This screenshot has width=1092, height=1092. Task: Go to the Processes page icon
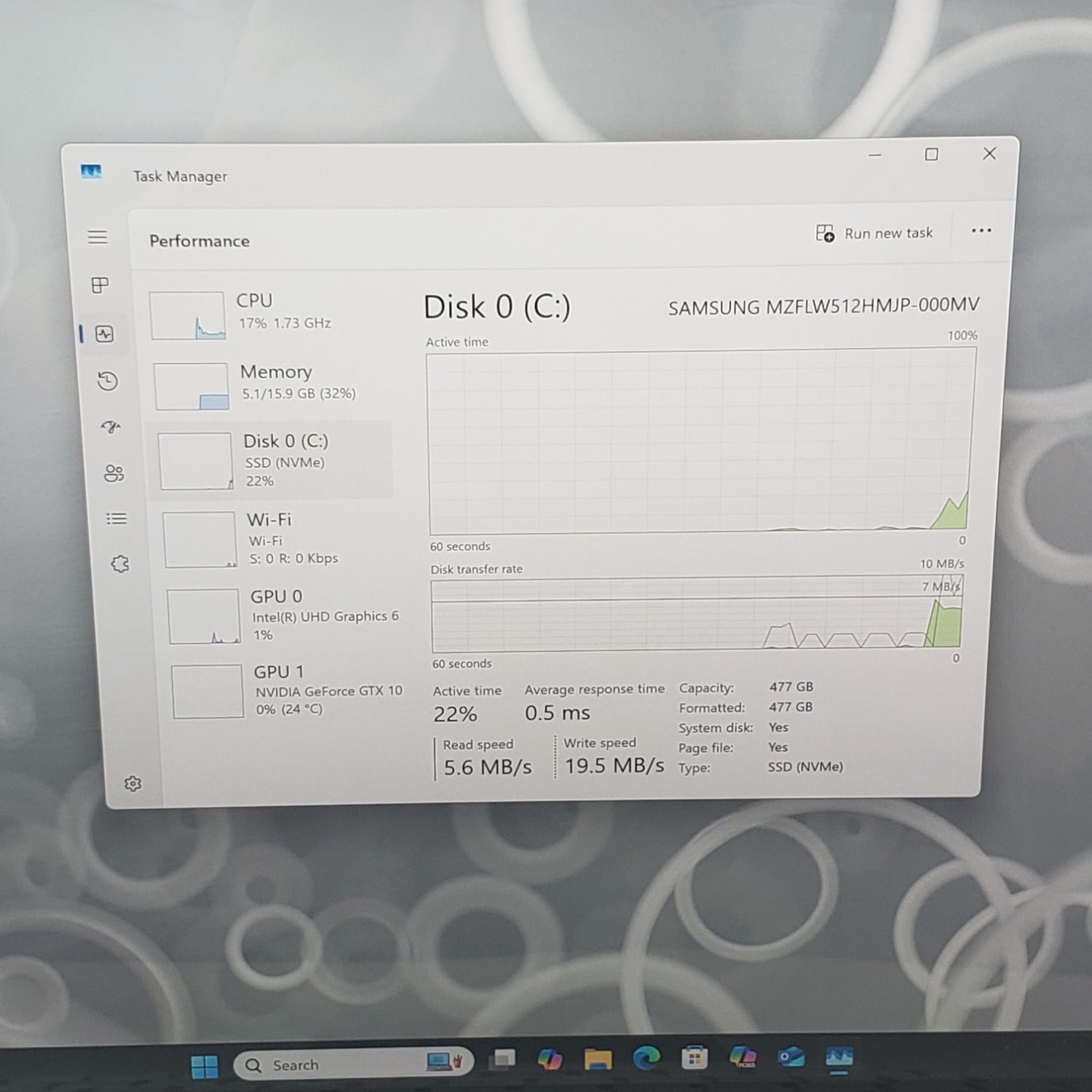pyautogui.click(x=100, y=285)
